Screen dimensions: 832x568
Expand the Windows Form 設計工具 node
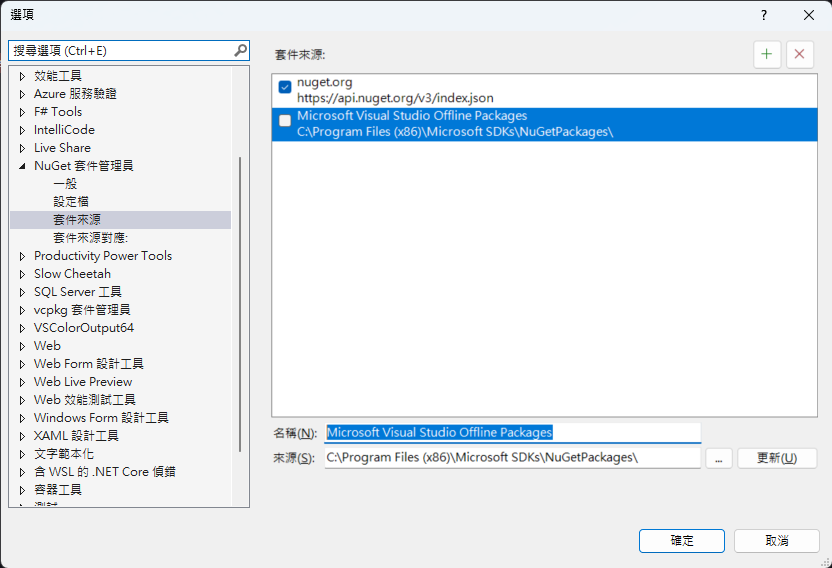click(x=22, y=418)
